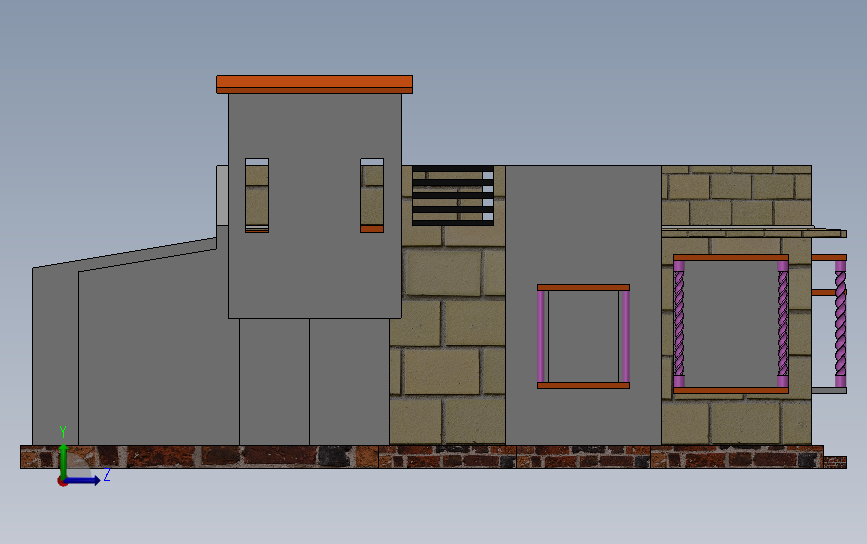Pick the twisted purple column on the far-right porch
The width and height of the screenshot is (867, 544).
tap(840, 324)
